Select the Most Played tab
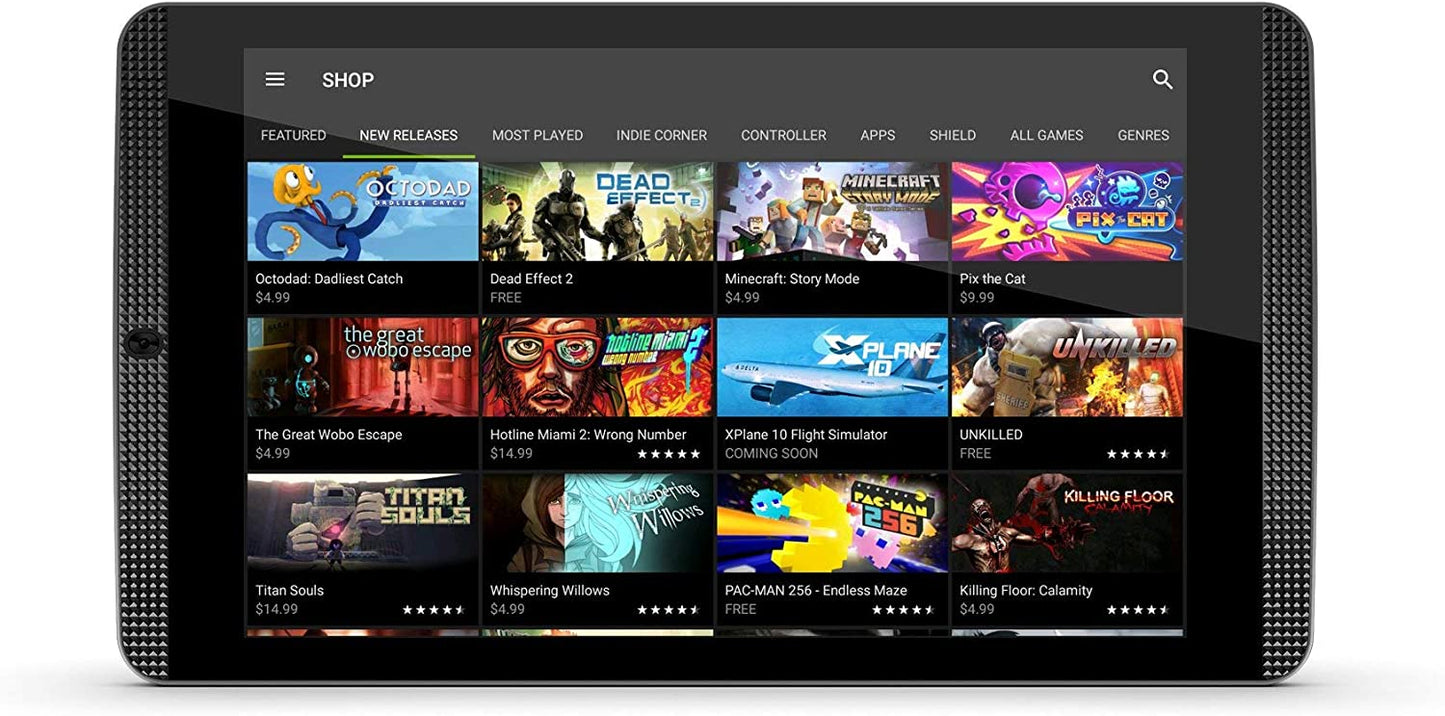The image size is (1445, 716). [x=537, y=135]
